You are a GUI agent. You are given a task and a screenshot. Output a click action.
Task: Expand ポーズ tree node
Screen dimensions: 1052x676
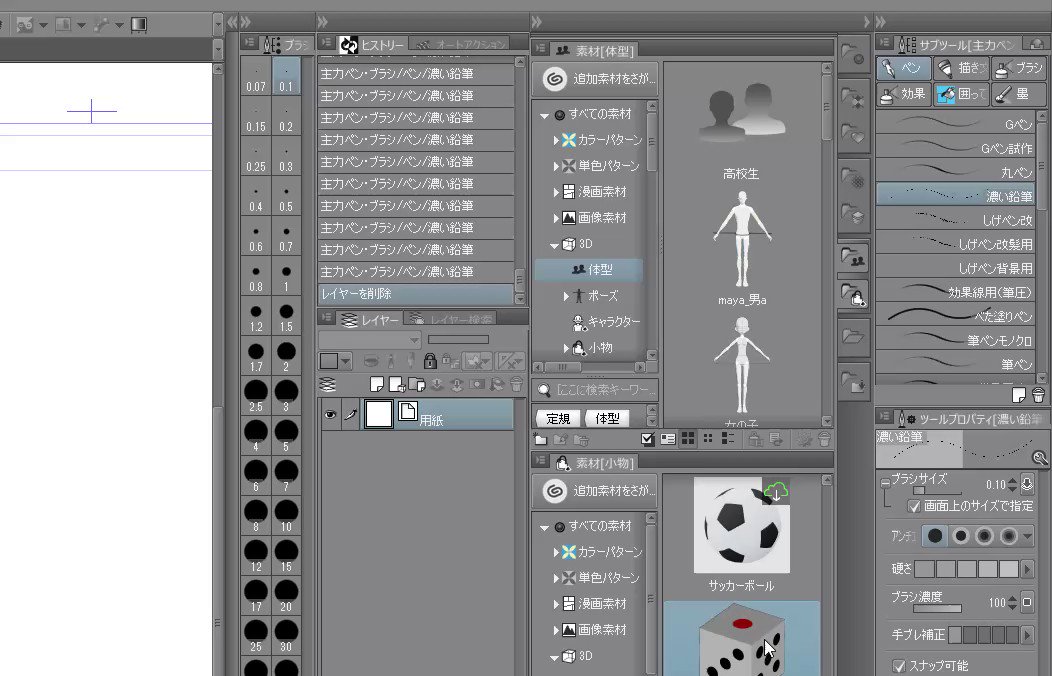tap(566, 296)
